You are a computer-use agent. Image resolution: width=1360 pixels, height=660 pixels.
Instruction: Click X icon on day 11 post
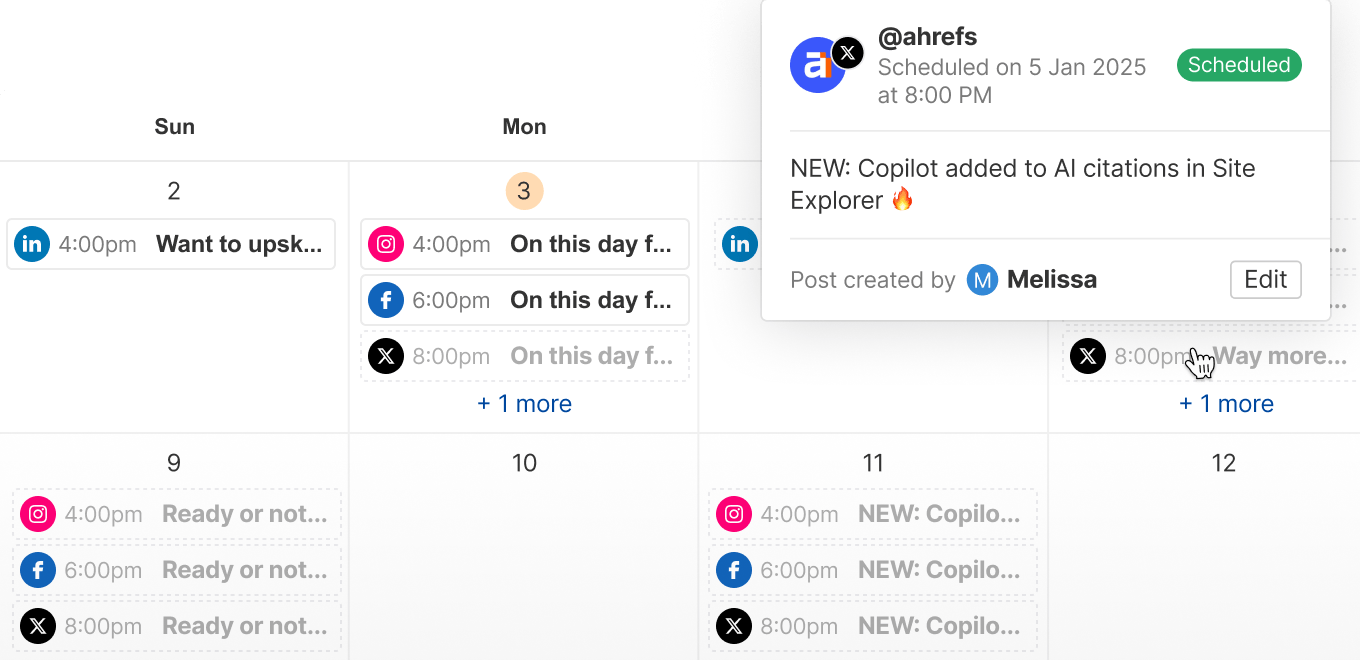[734, 626]
